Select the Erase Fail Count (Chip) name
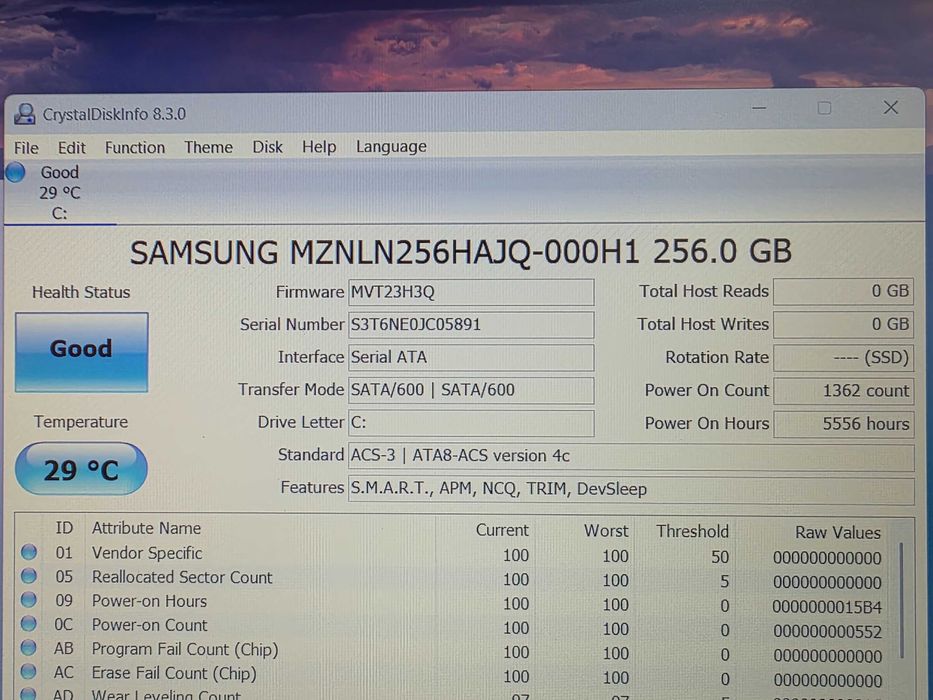Viewport: 933px width, 700px height. click(174, 673)
